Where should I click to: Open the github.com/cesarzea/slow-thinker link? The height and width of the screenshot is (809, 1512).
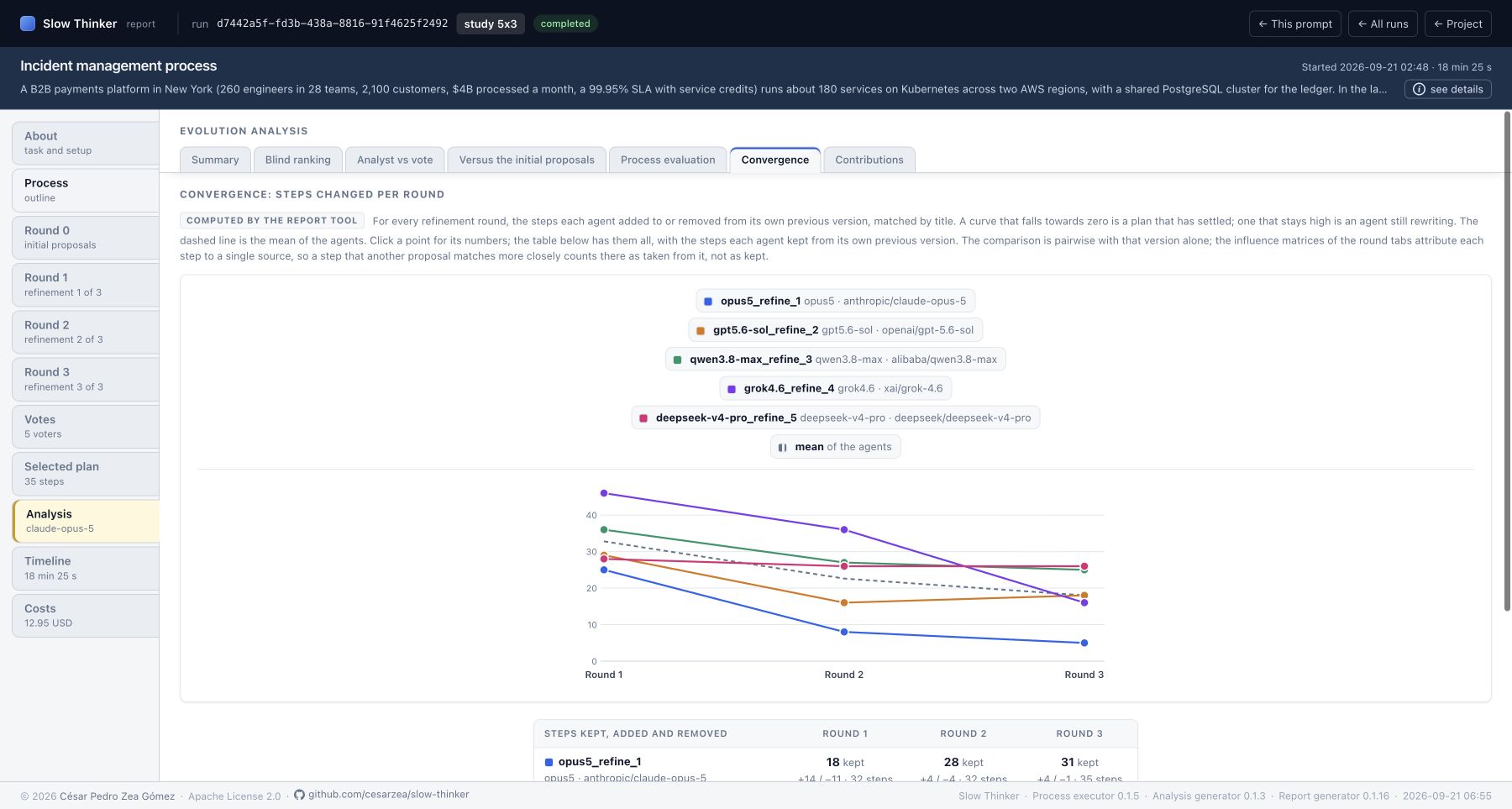point(388,795)
